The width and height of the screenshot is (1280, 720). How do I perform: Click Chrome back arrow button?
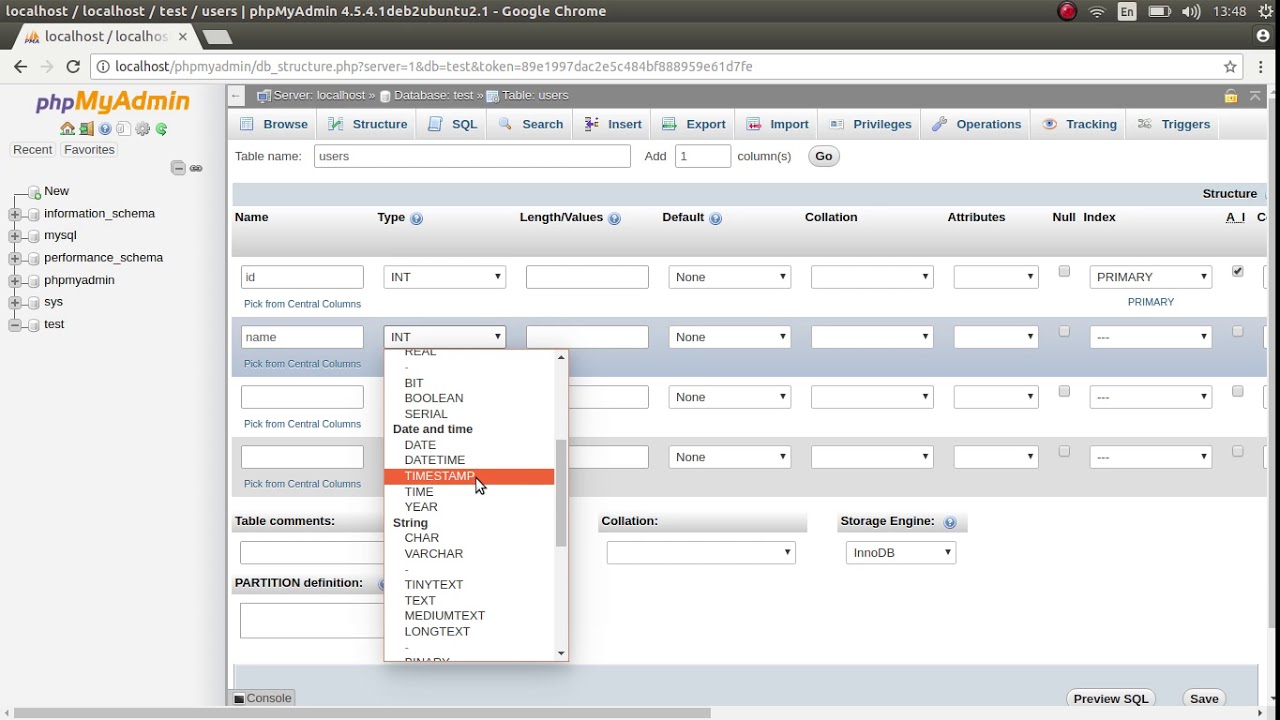click(x=21, y=66)
